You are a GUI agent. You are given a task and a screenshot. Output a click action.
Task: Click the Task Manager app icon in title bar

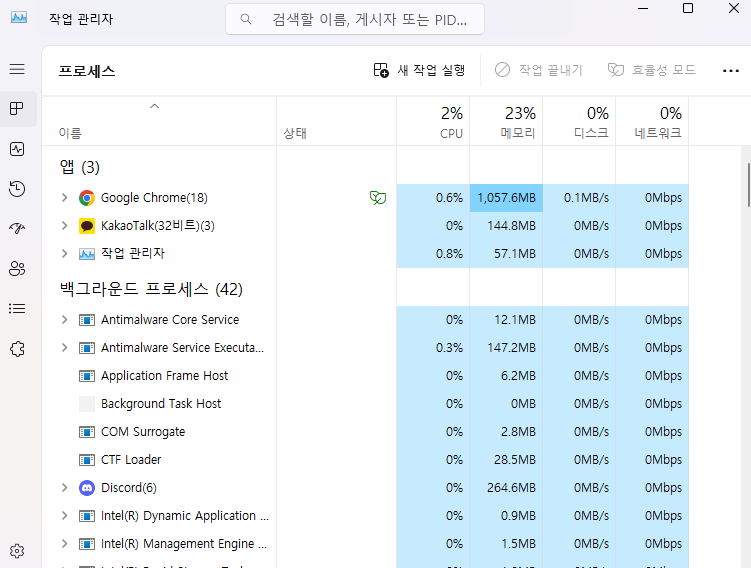(x=19, y=18)
